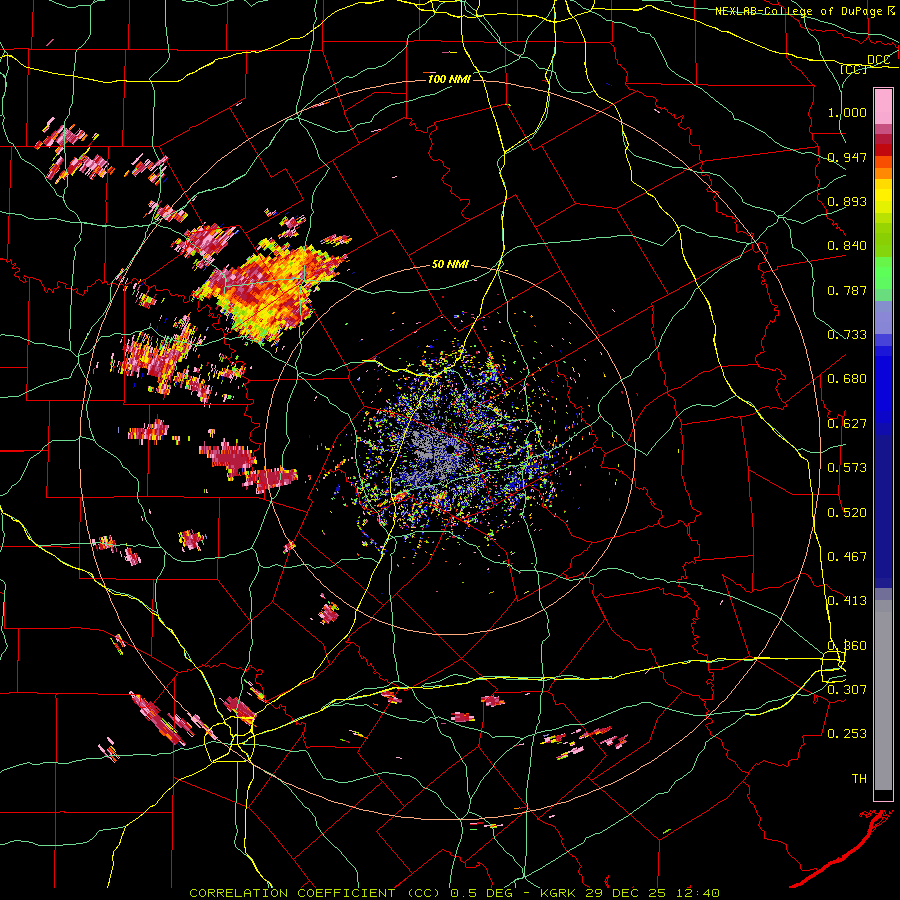This screenshot has width=900, height=900.
Task: Click the "0.680" scale value
Action: [x=847, y=379]
